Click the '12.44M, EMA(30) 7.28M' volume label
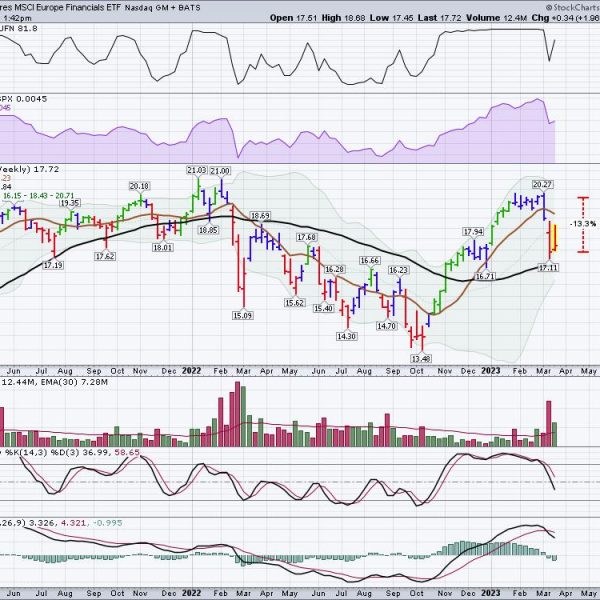The height and width of the screenshot is (600, 600). 55,382
